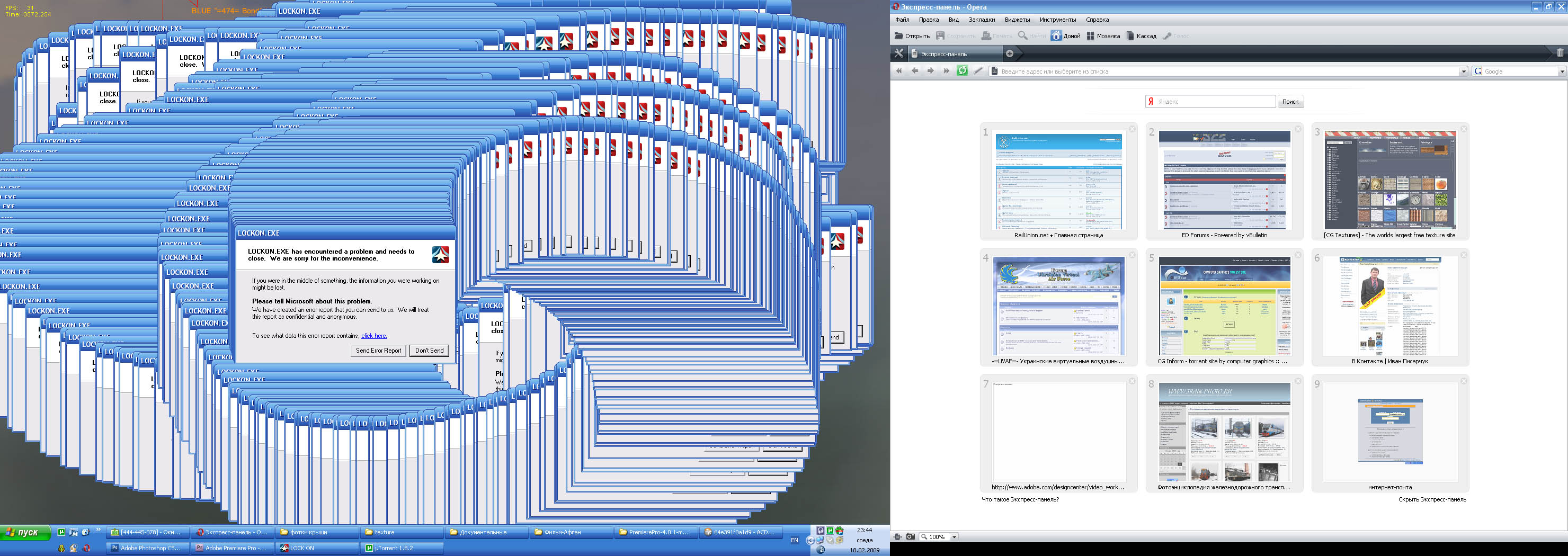The width and height of the screenshot is (1568, 556).
Task: Open Opera panels via wrench-cross icon
Action: pyautogui.click(x=898, y=53)
